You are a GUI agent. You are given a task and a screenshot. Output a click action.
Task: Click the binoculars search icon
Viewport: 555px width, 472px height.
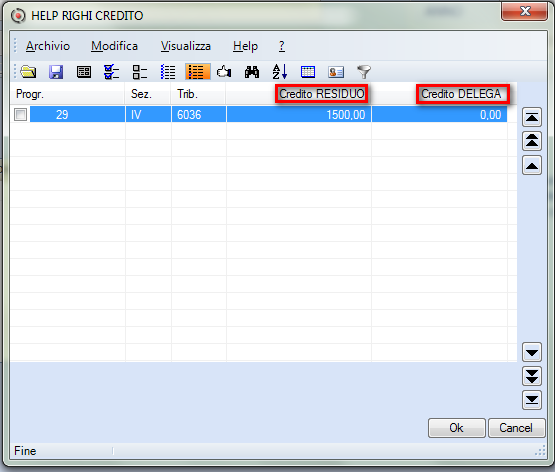coord(252,72)
